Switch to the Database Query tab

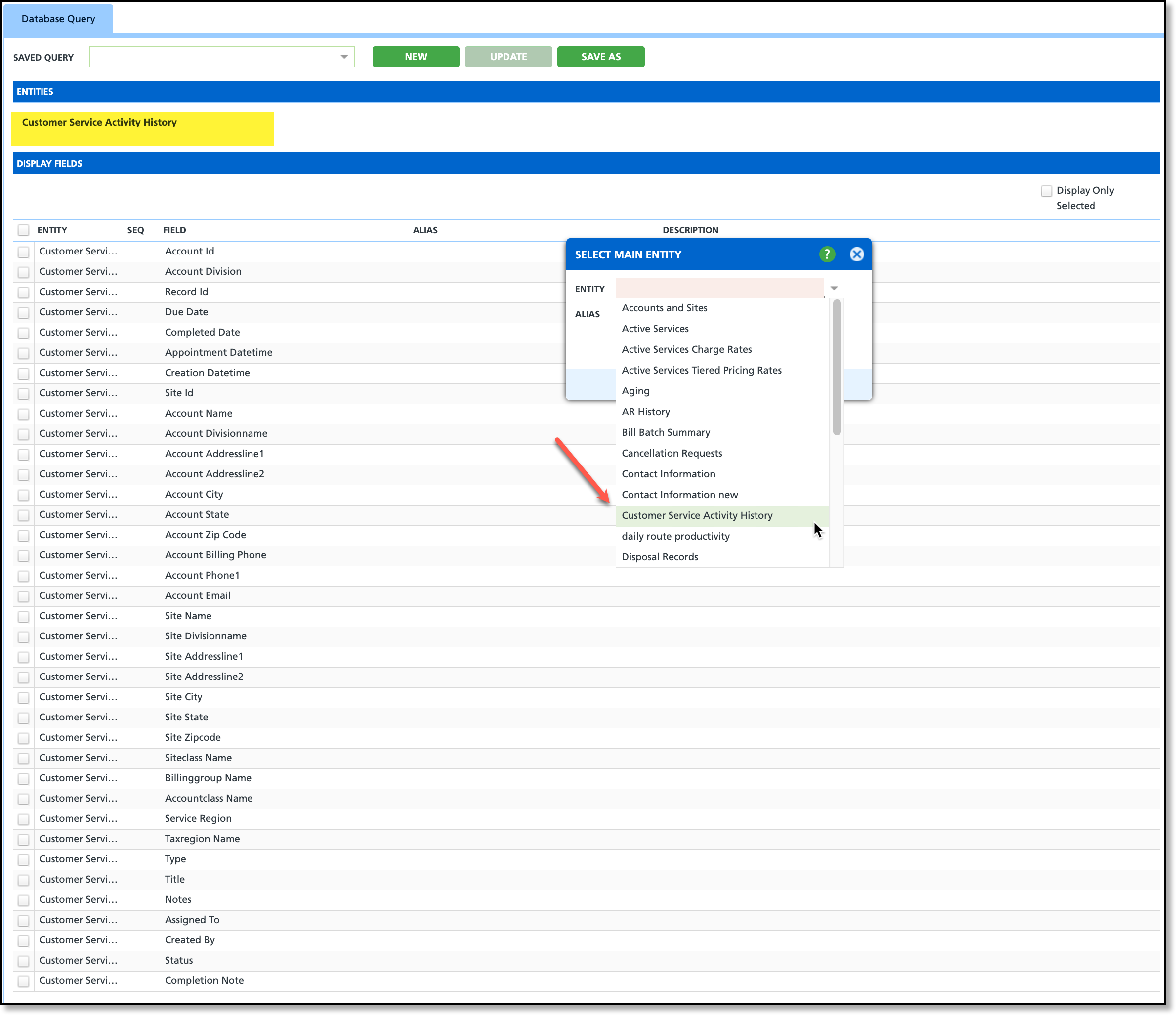[58, 19]
